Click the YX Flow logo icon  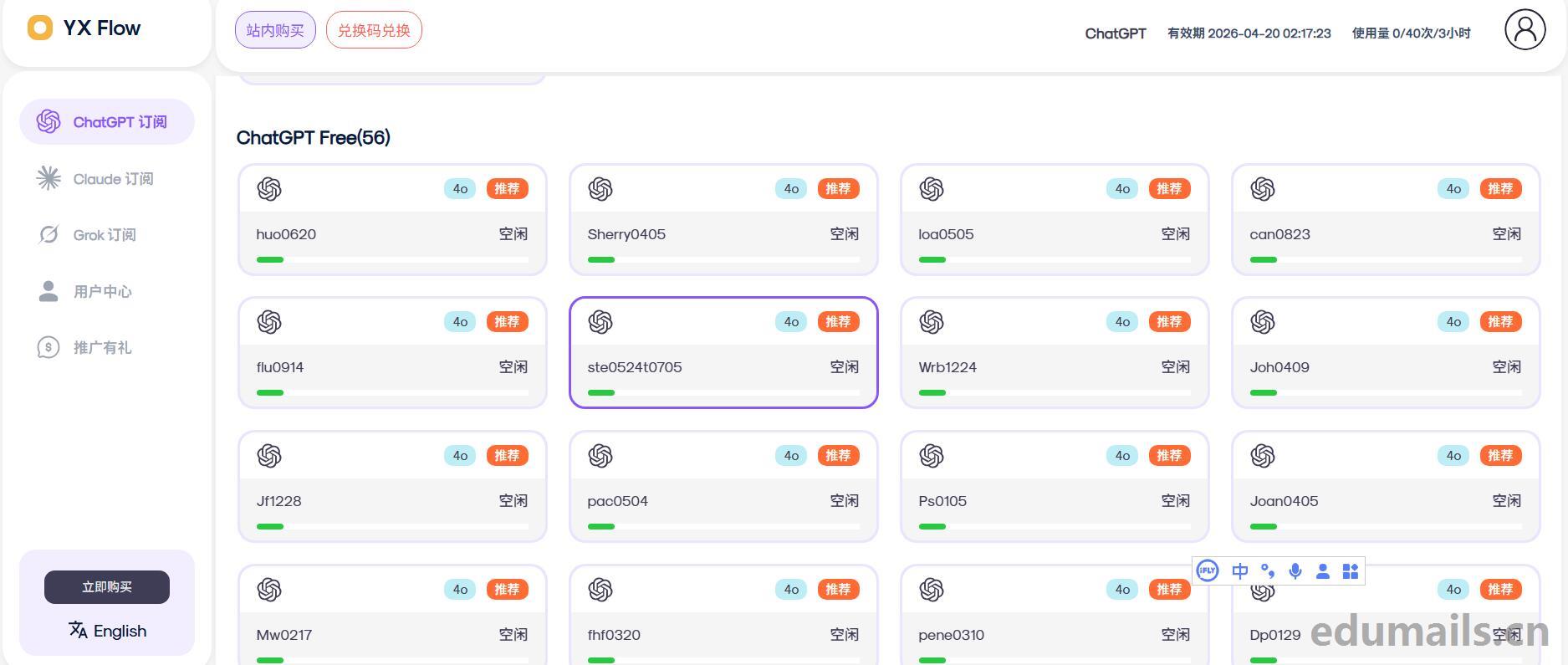click(x=40, y=28)
